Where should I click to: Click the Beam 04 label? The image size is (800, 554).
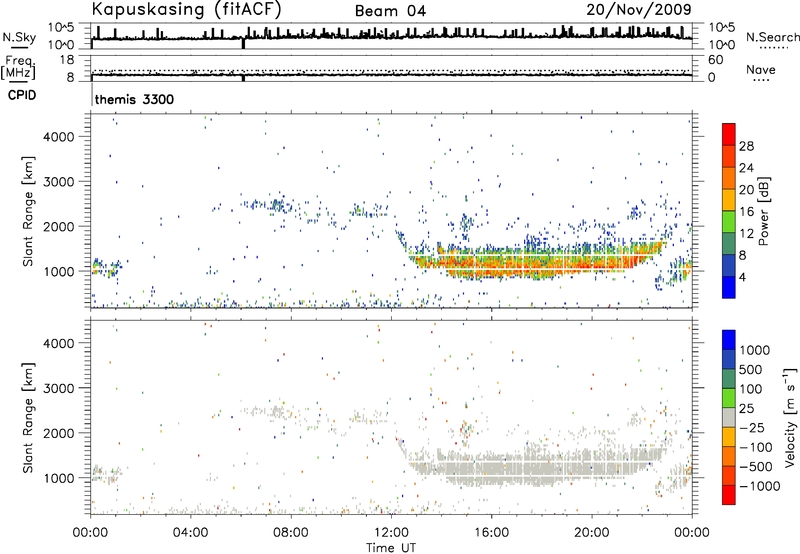390,11
